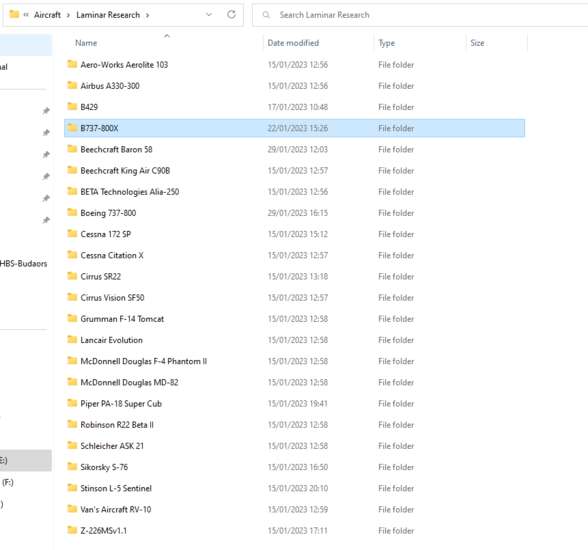Sort by the Date modified column header

tap(293, 43)
